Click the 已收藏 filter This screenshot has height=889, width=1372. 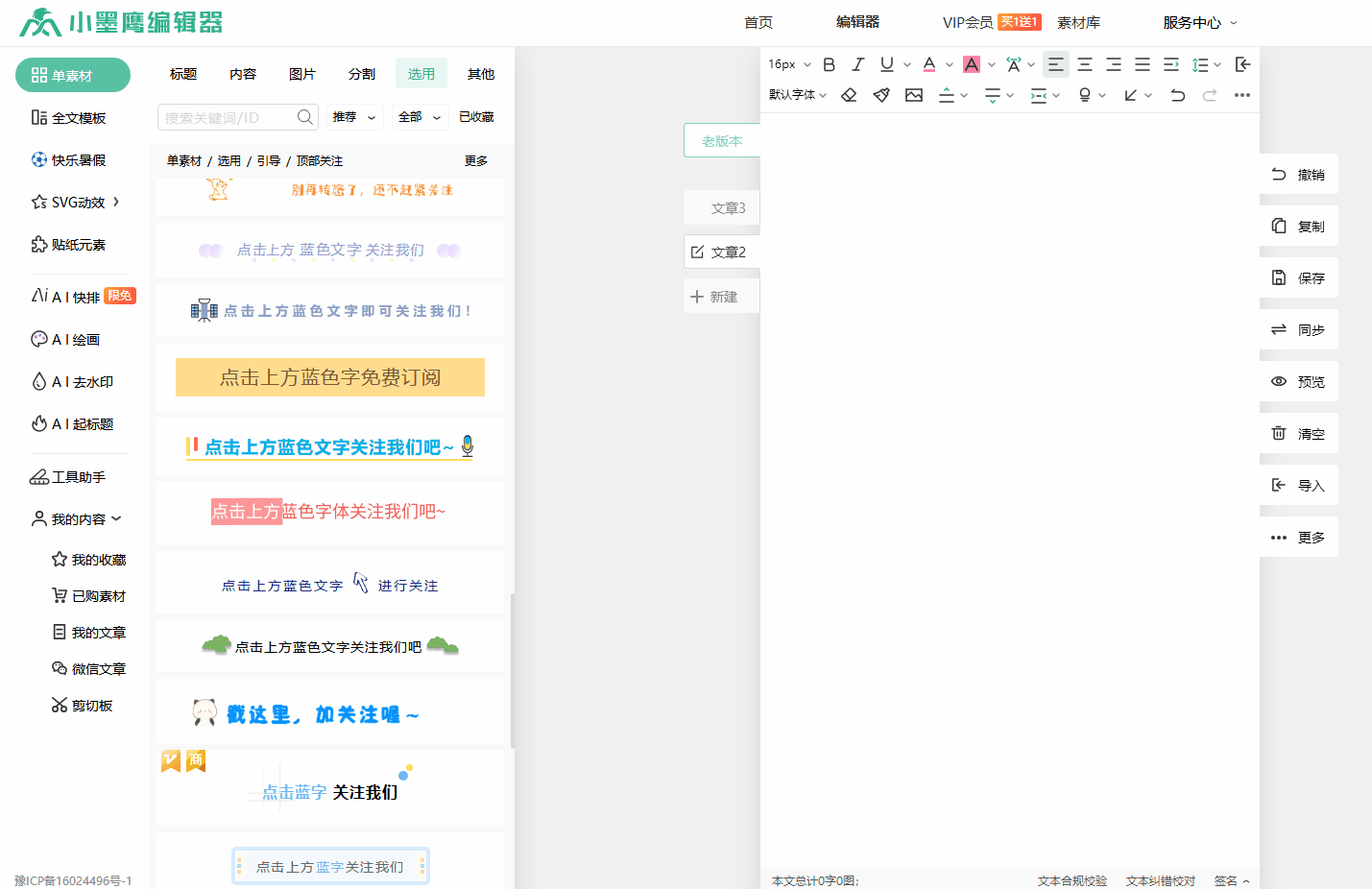(x=476, y=117)
